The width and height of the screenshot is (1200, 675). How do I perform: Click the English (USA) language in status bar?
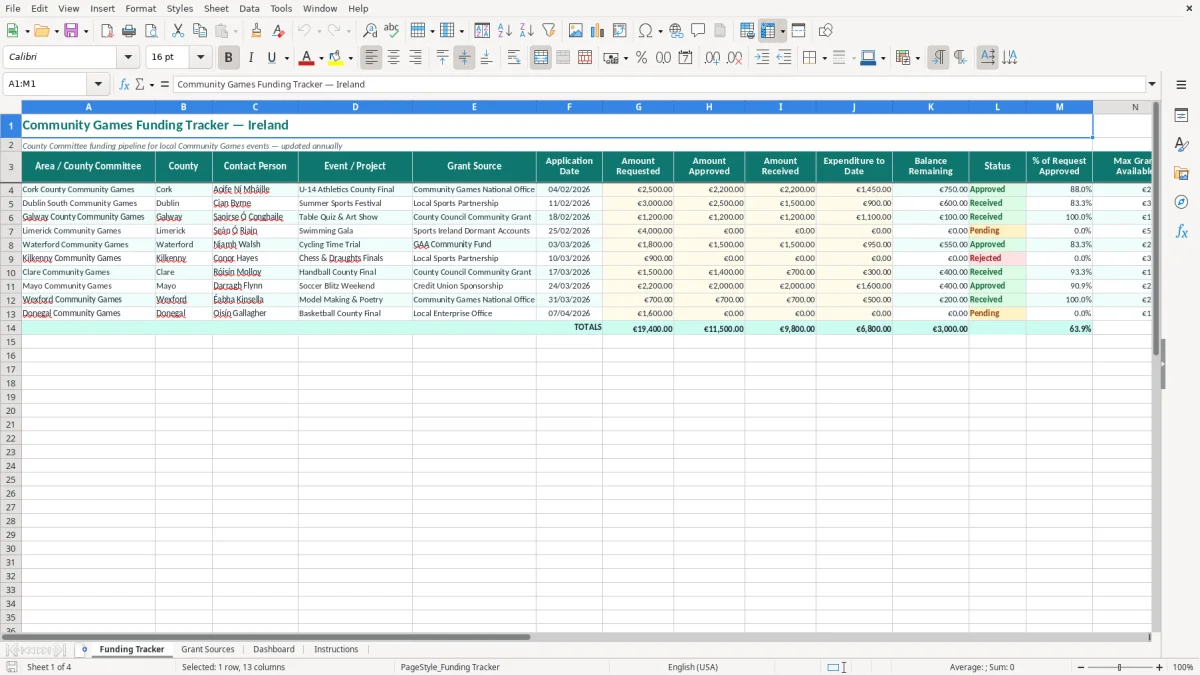(692, 667)
